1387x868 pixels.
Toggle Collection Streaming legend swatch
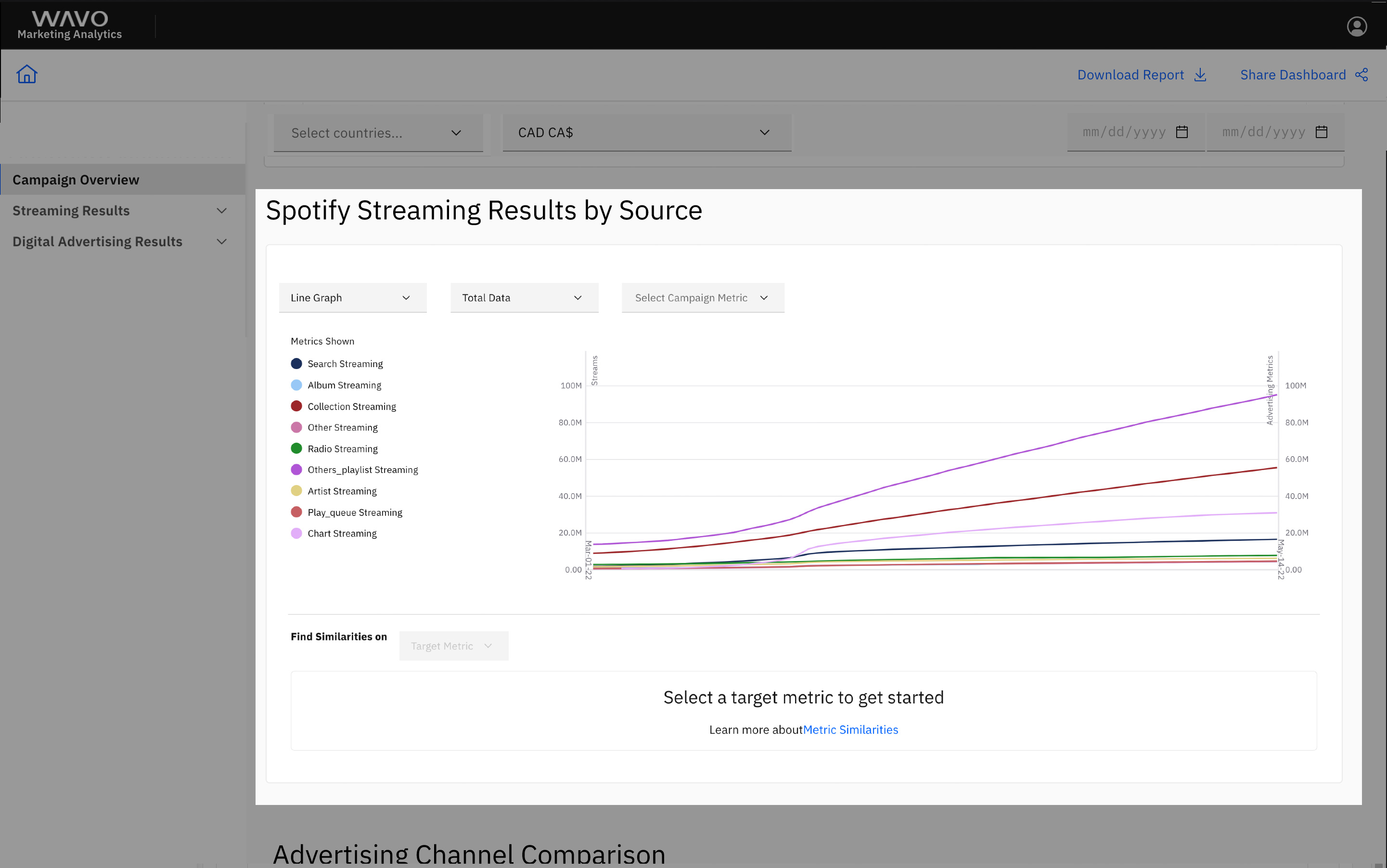296,406
